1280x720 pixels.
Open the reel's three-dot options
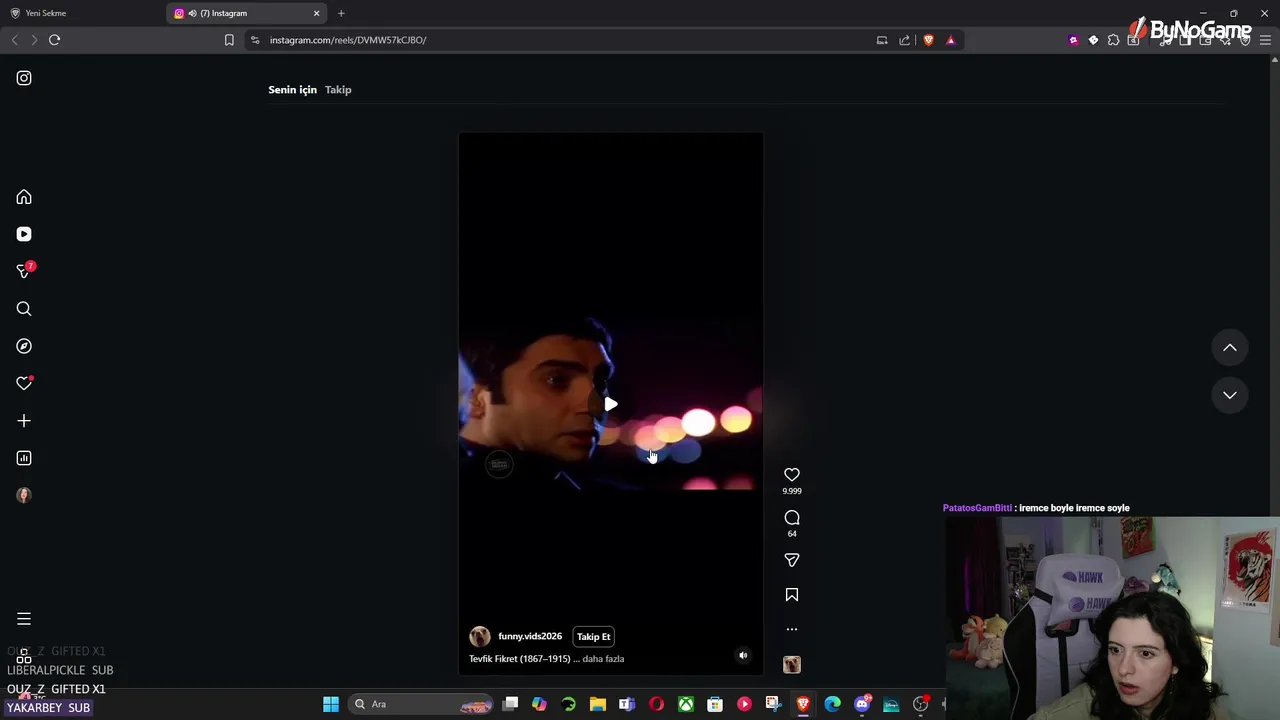point(792,629)
